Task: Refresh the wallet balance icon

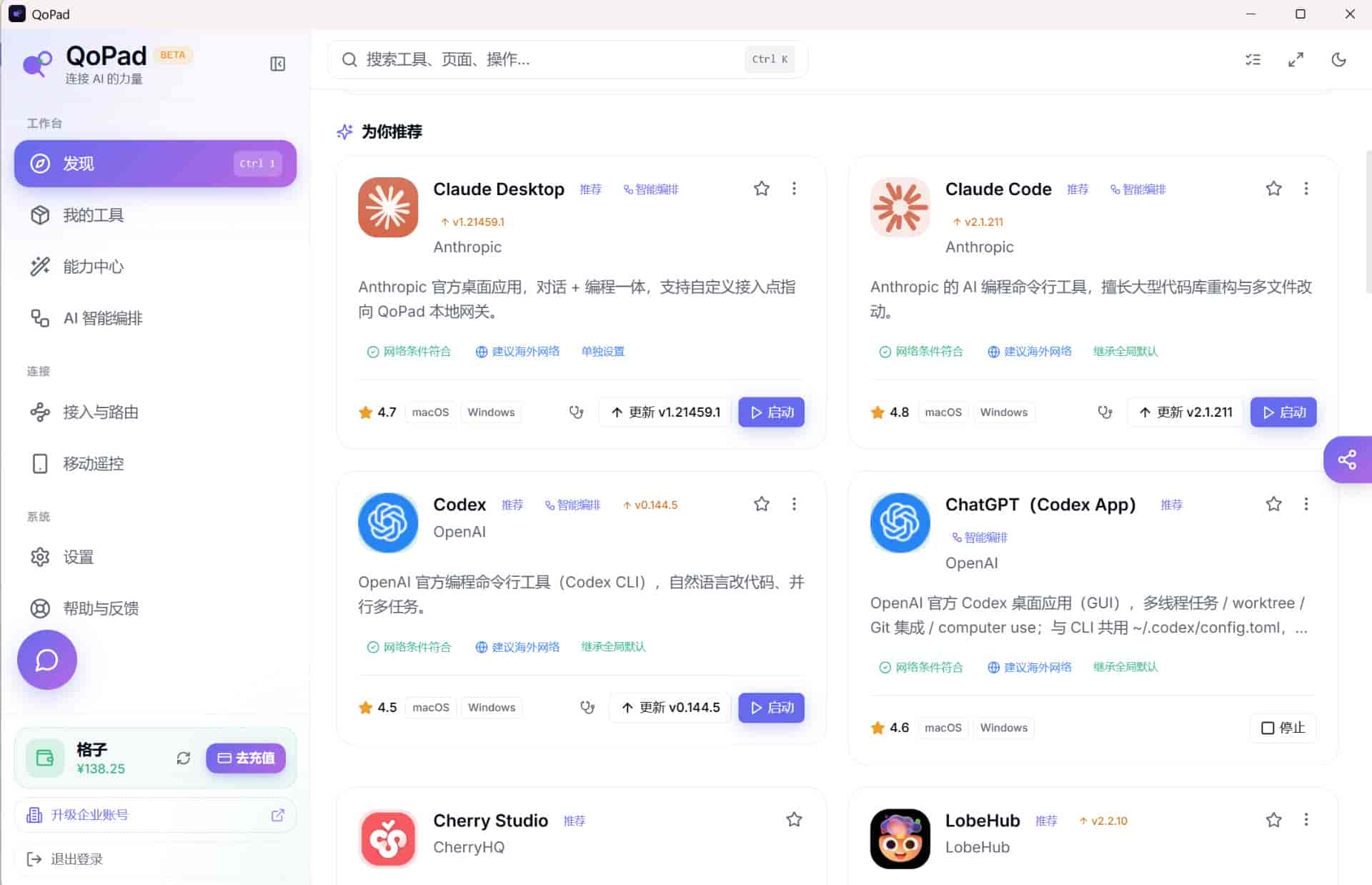Action: pyautogui.click(x=184, y=758)
